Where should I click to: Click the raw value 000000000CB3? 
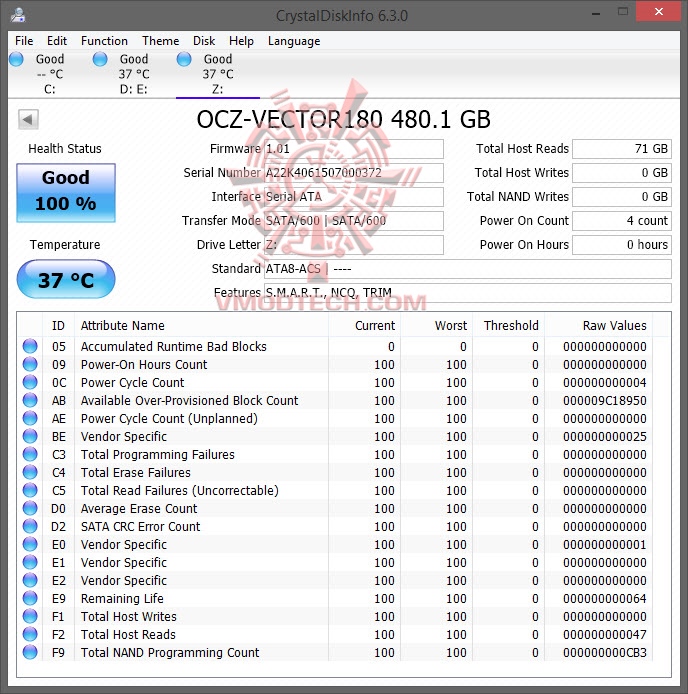[x=605, y=652]
